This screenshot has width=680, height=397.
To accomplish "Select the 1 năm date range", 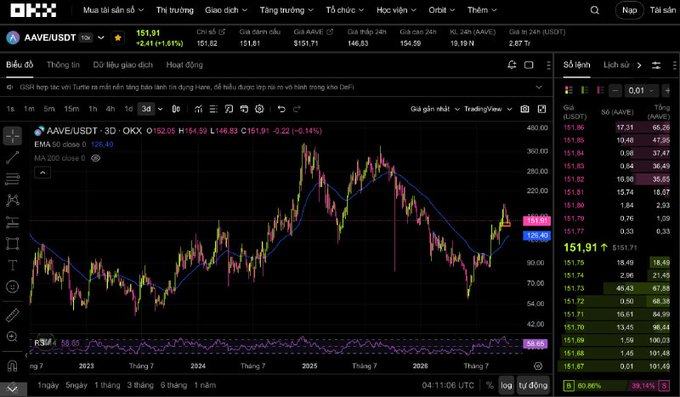I will 205,385.
